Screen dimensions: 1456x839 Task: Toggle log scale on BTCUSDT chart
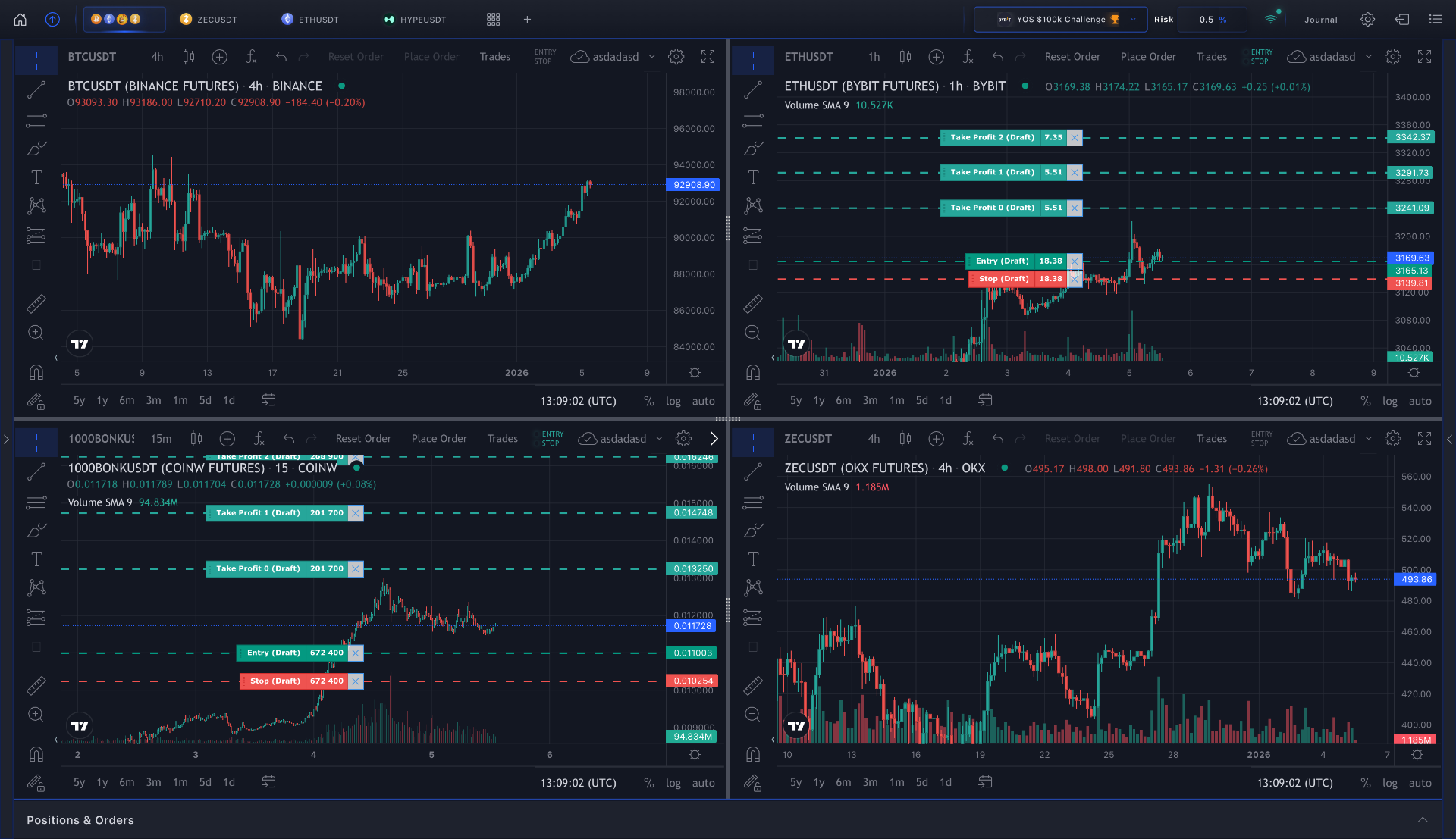[x=673, y=401]
